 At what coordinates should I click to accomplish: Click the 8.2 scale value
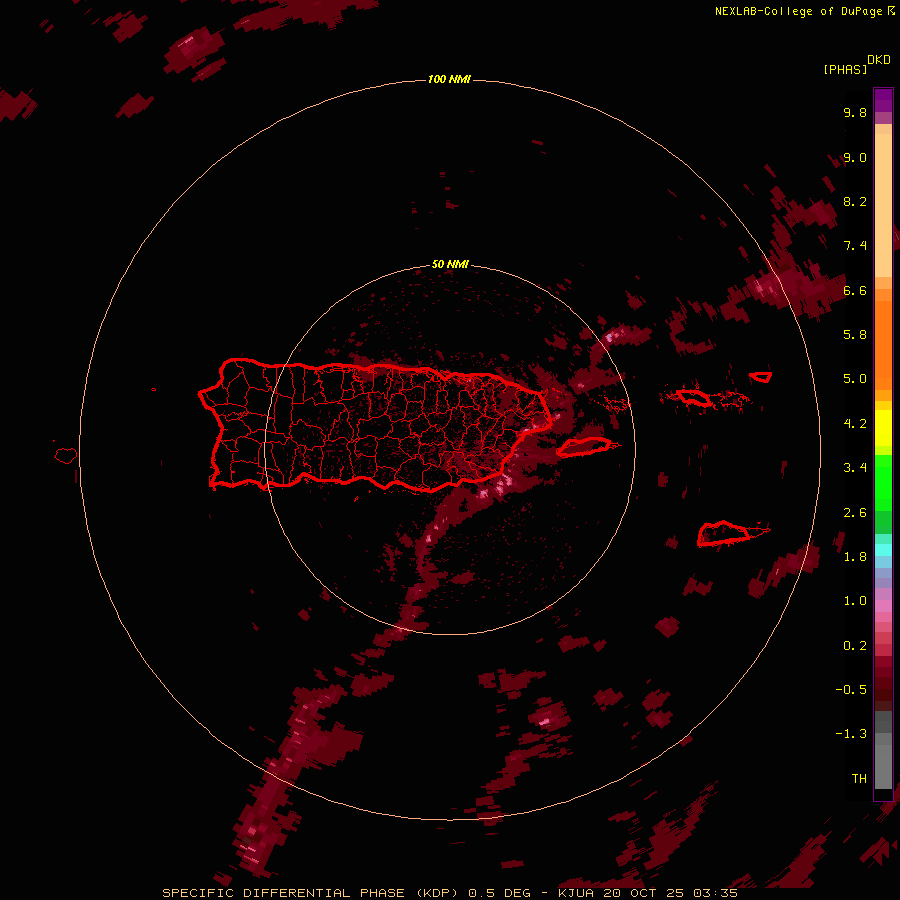[855, 201]
